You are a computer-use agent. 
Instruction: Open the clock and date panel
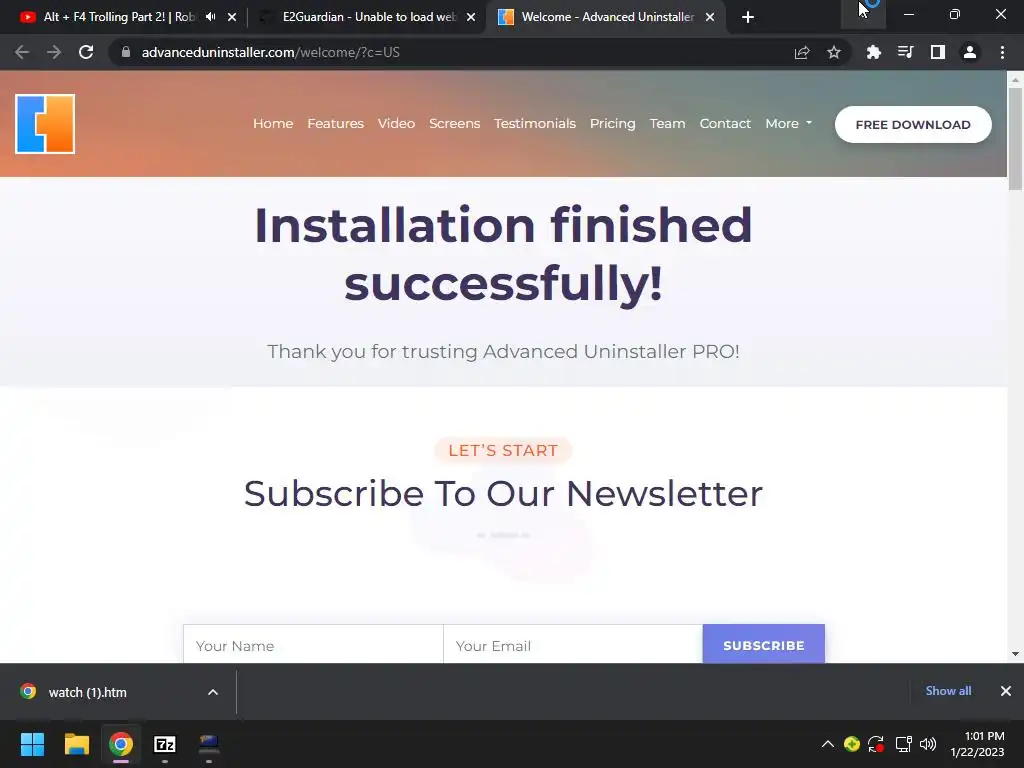point(978,744)
